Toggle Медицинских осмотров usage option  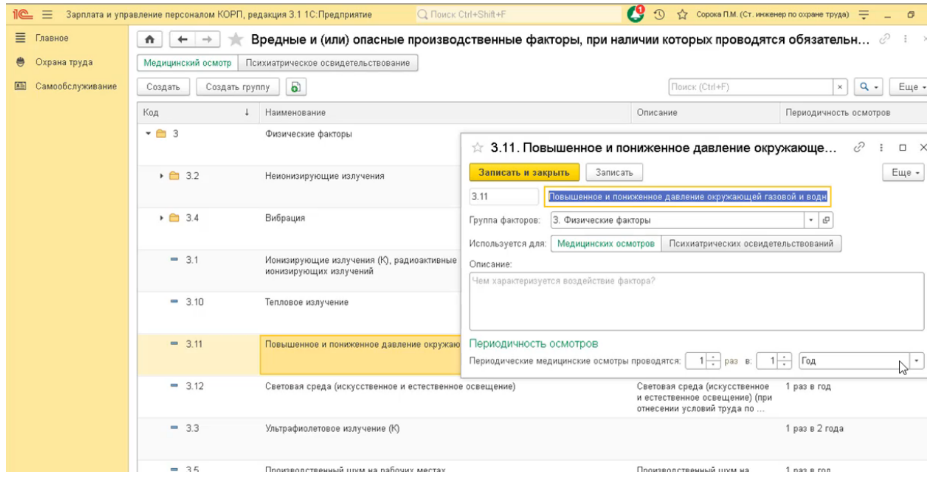(606, 243)
